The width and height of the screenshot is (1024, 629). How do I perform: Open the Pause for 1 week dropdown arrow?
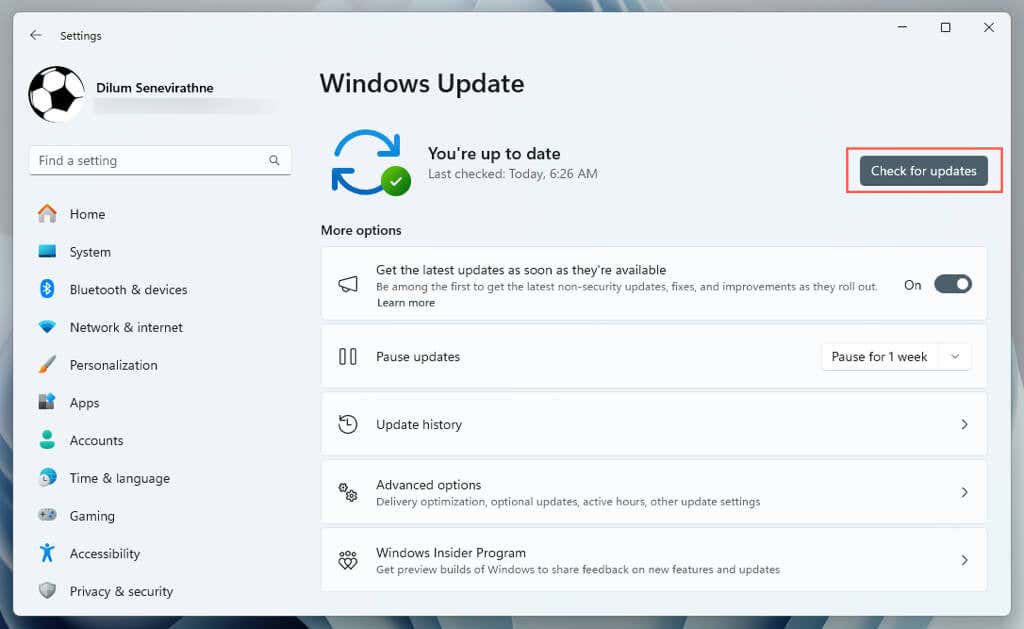pyautogui.click(x=955, y=357)
